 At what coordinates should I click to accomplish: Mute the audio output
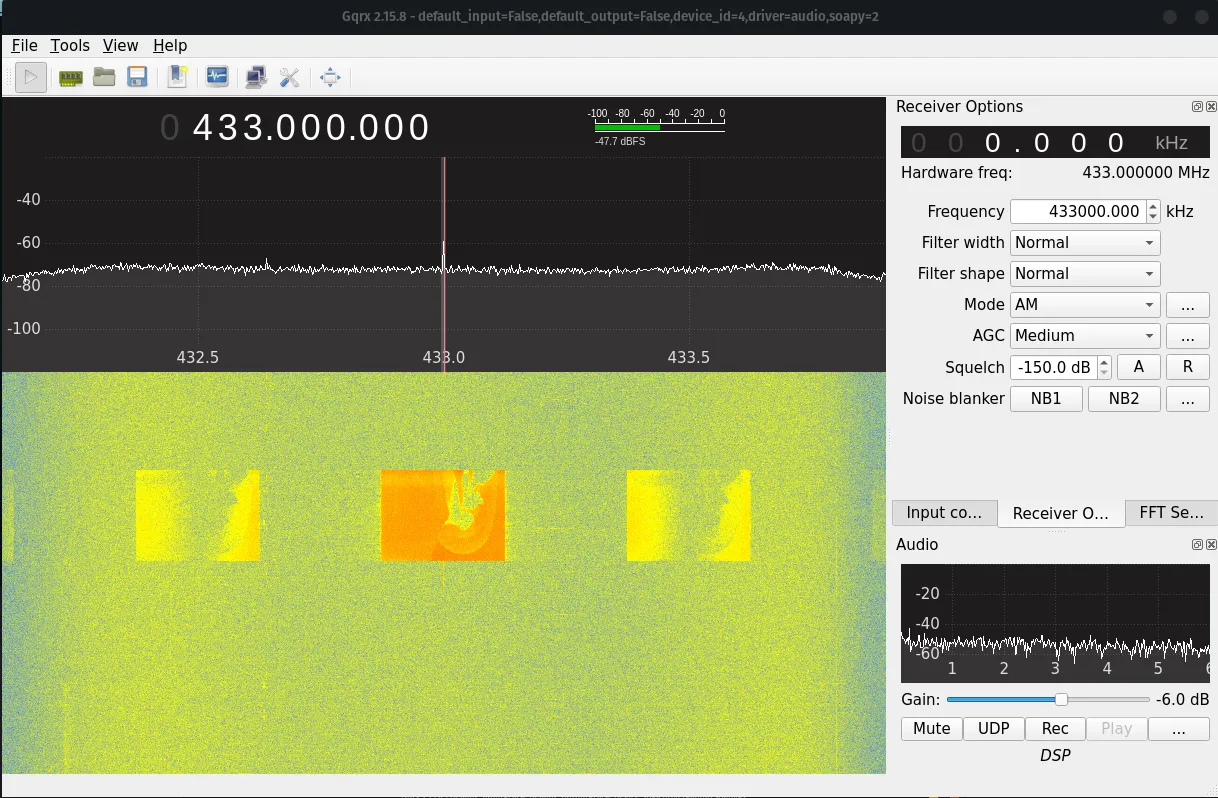pos(932,729)
